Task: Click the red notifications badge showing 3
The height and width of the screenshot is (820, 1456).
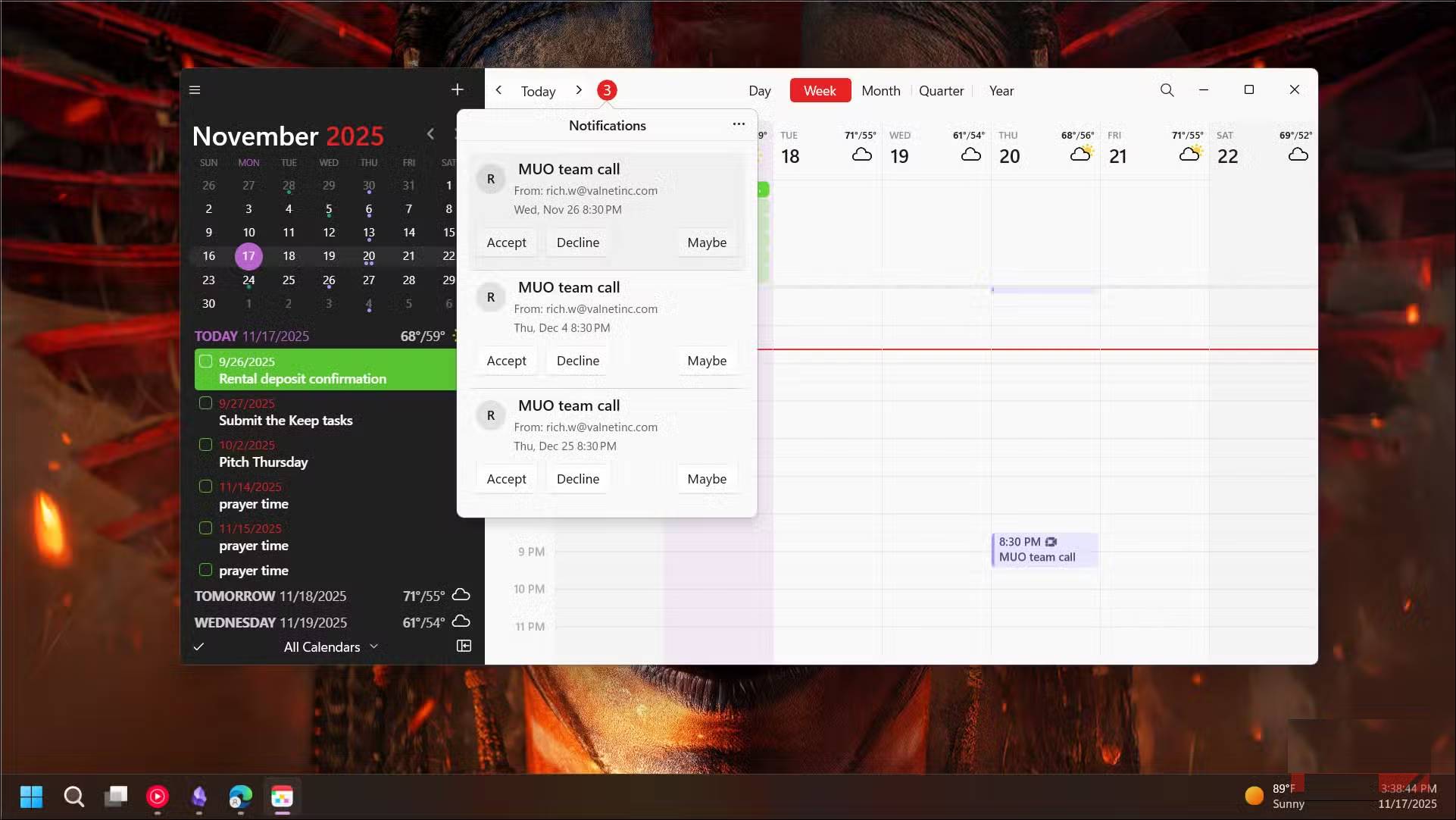Action: coord(606,90)
